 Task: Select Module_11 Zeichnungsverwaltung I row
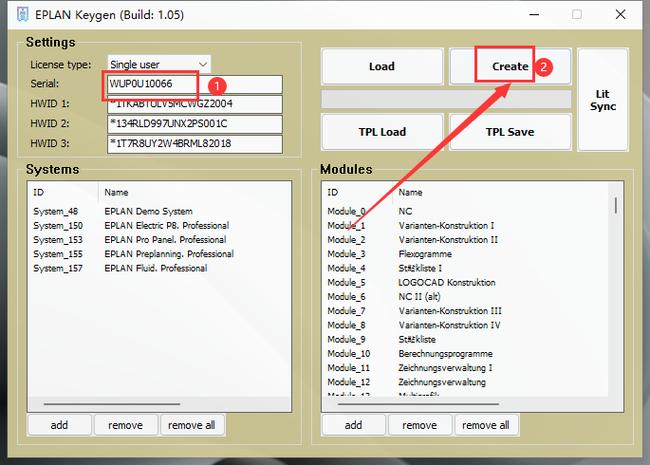click(465, 368)
